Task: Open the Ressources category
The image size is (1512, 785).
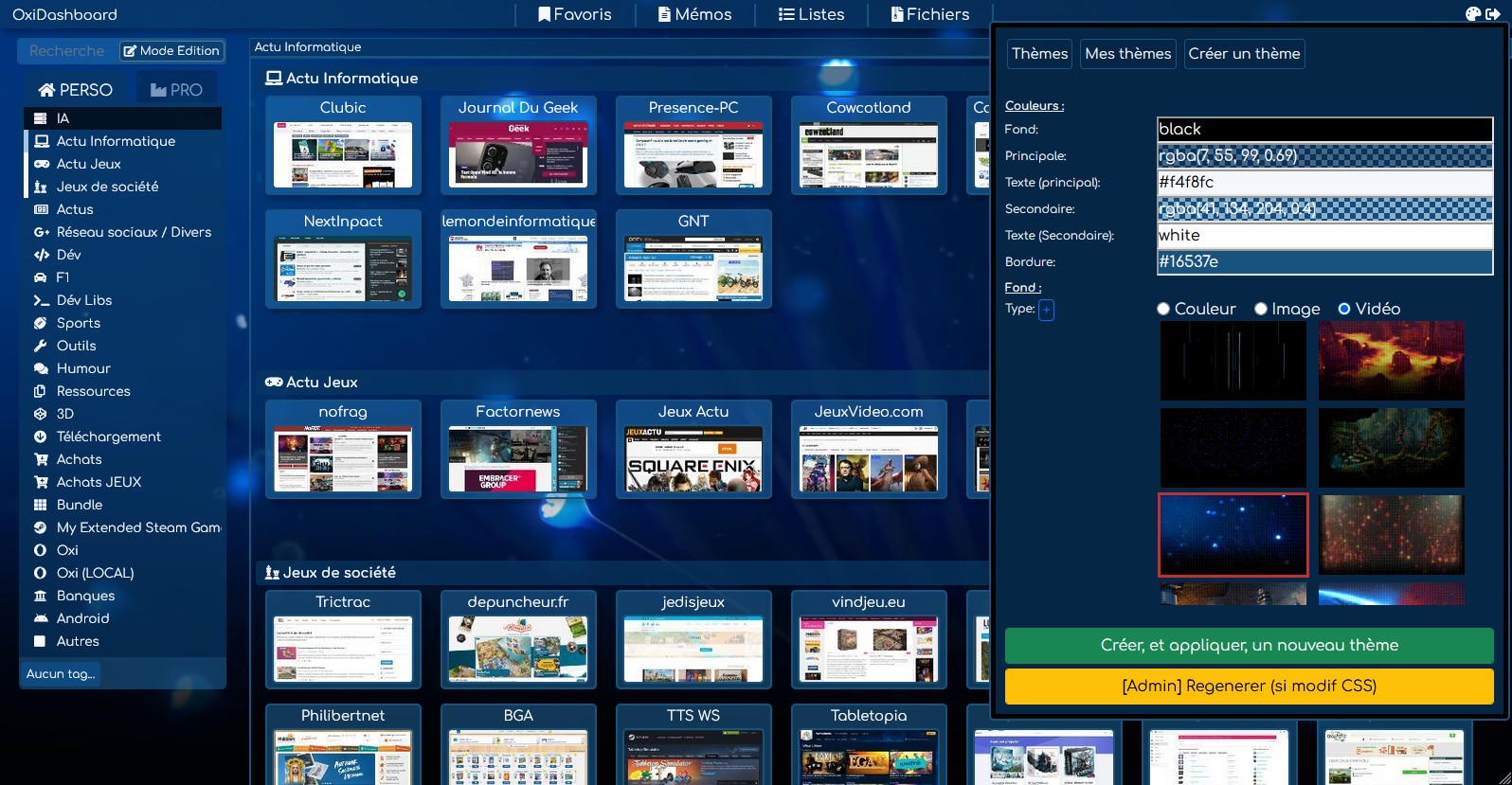Action: click(x=123, y=391)
